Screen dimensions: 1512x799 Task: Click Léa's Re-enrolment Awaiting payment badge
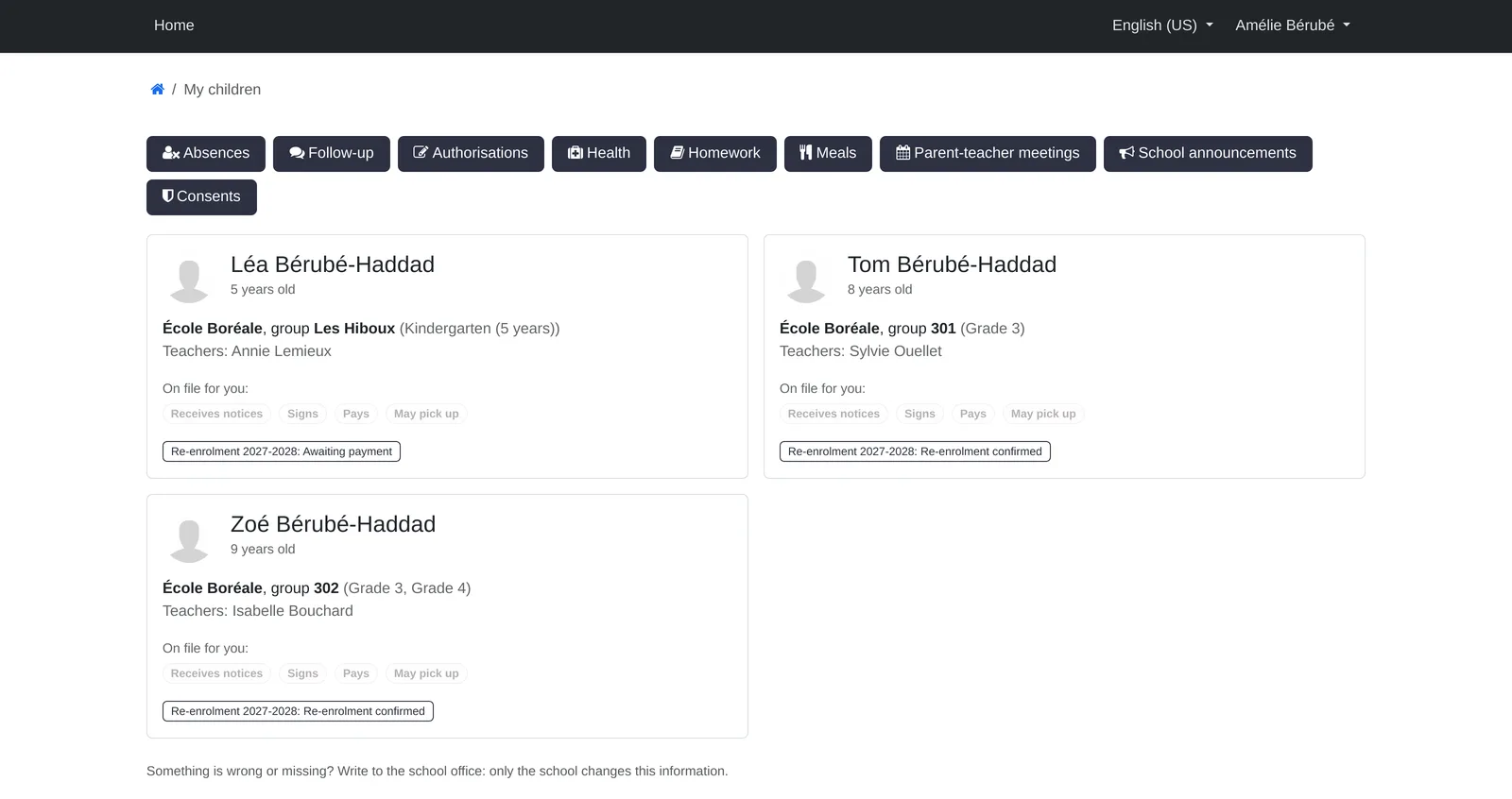point(282,451)
